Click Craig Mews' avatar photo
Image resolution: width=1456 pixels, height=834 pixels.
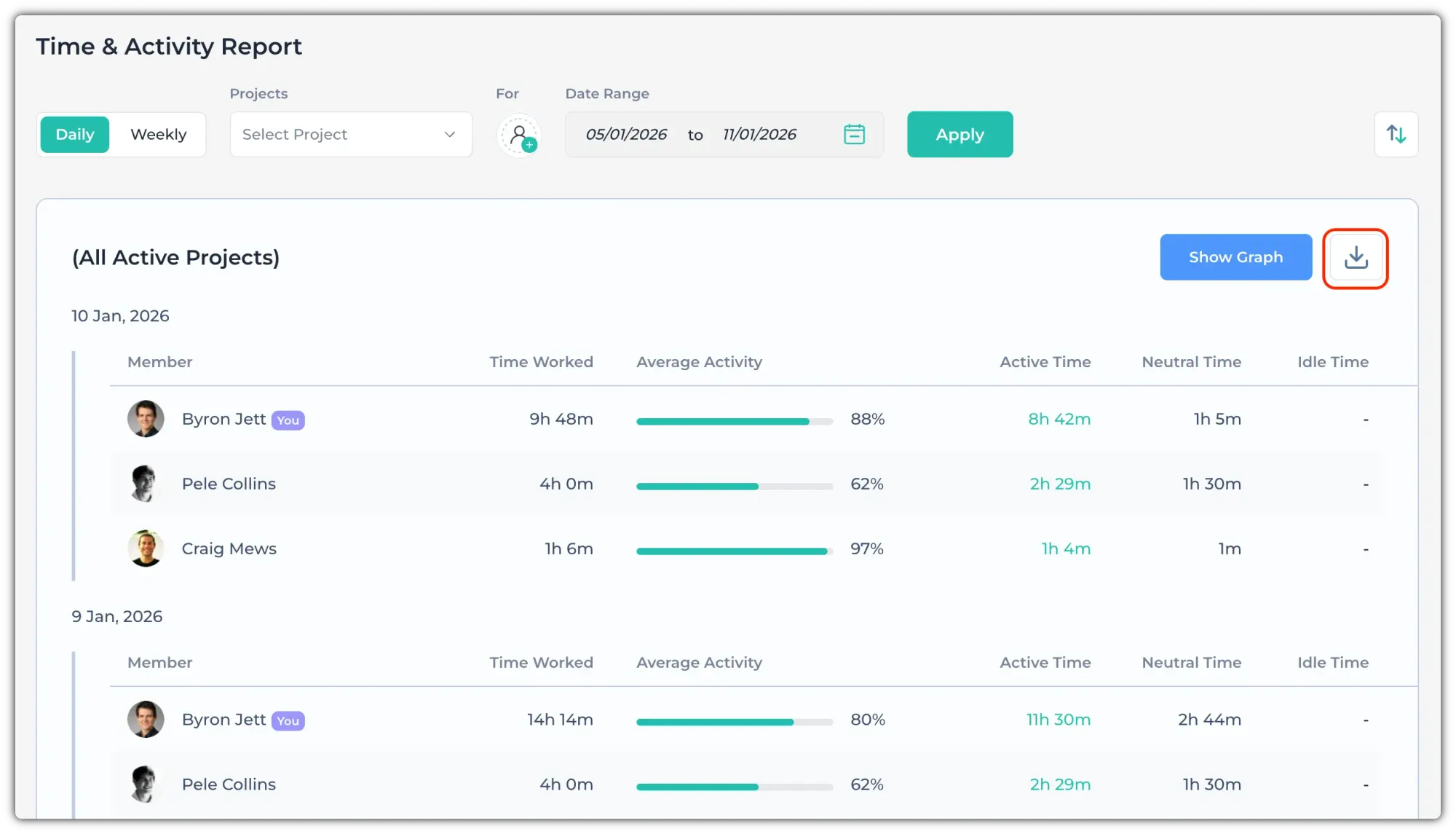click(146, 548)
